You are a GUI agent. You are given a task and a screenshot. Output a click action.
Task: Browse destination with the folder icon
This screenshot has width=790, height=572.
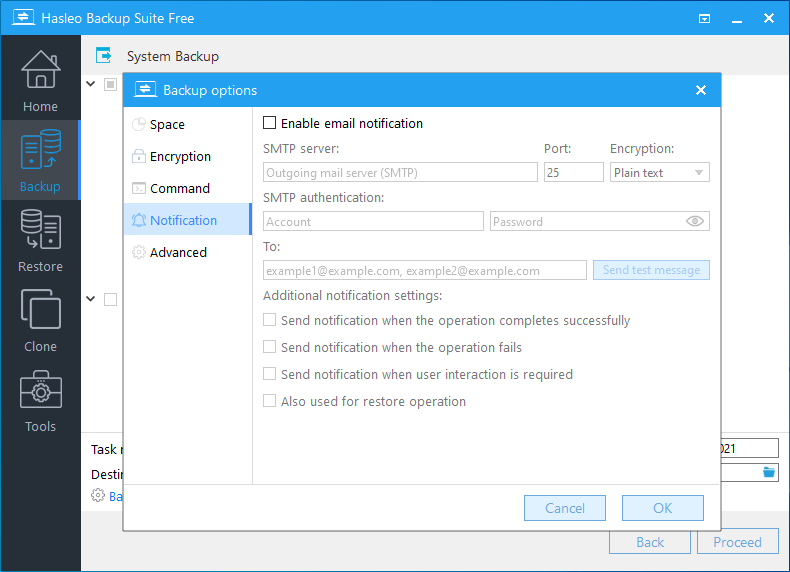click(769, 472)
